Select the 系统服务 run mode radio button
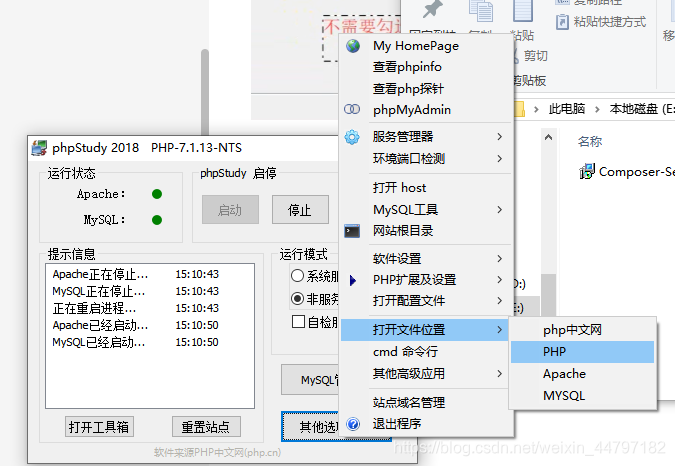This screenshot has width=675, height=466. coord(297,276)
